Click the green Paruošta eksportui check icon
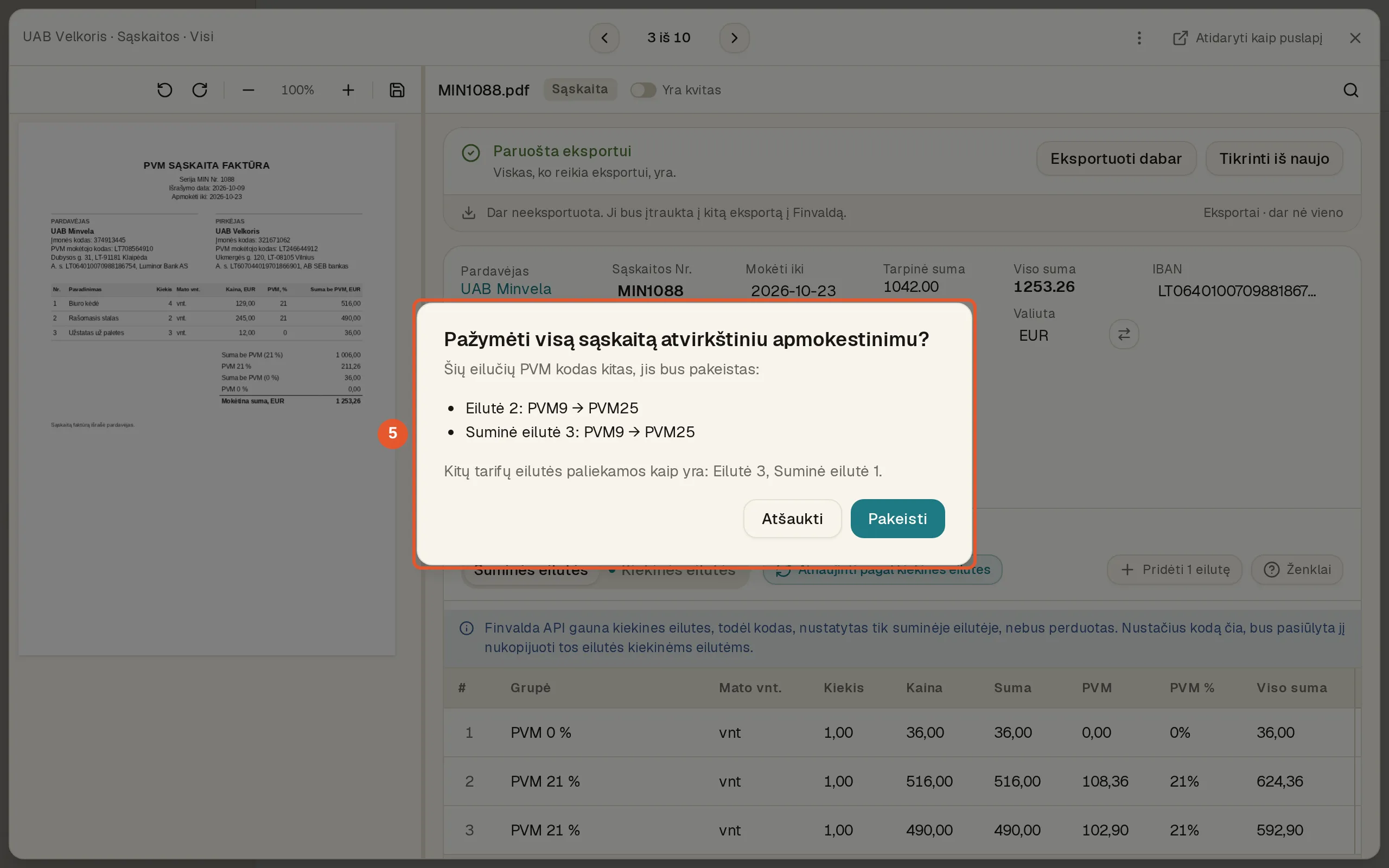Screen dimensions: 1389x868 coord(470,152)
